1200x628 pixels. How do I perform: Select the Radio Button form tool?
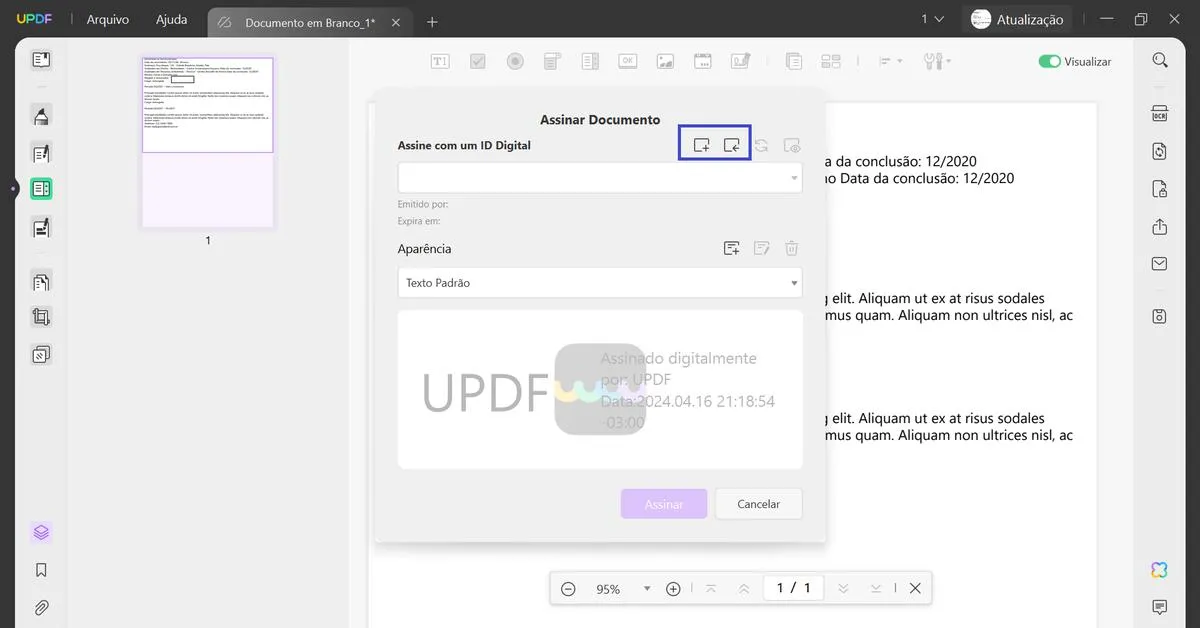[x=515, y=61]
